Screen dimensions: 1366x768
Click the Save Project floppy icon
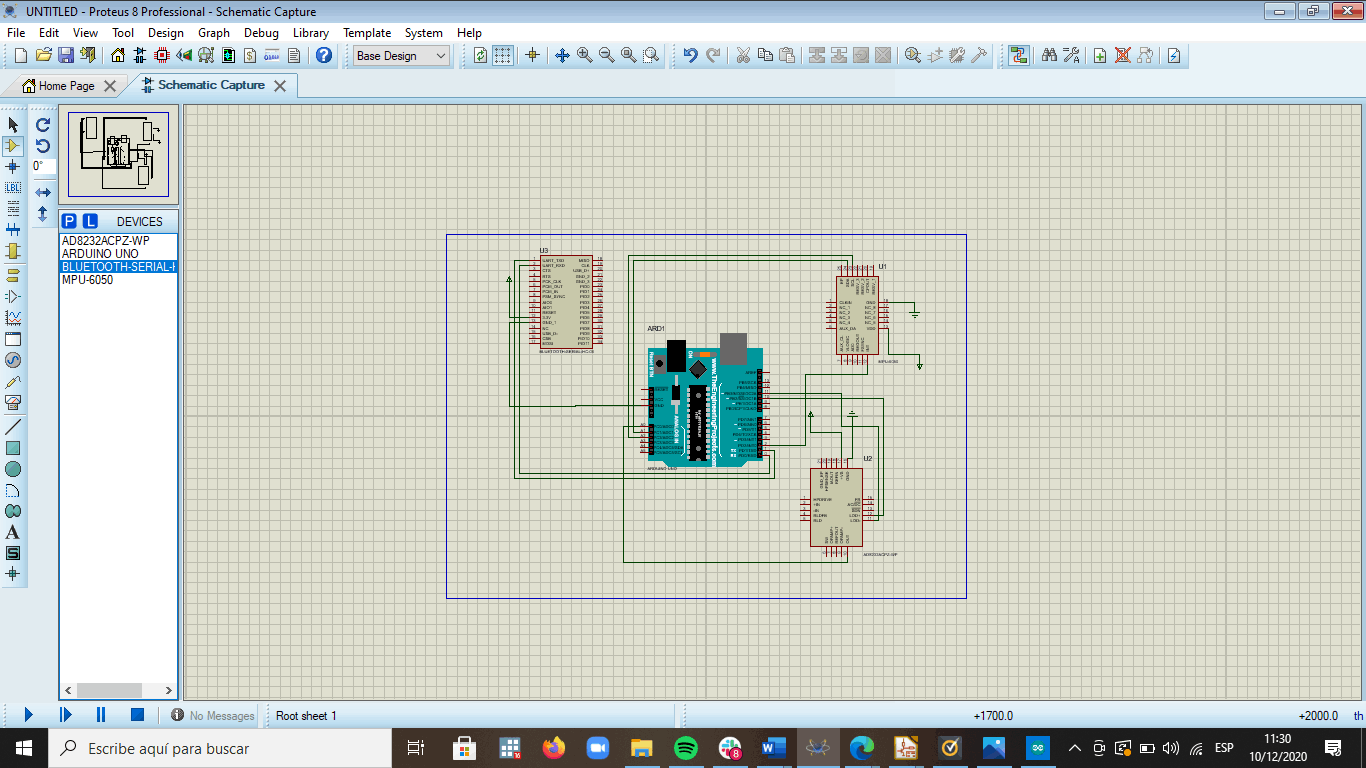click(x=66, y=56)
